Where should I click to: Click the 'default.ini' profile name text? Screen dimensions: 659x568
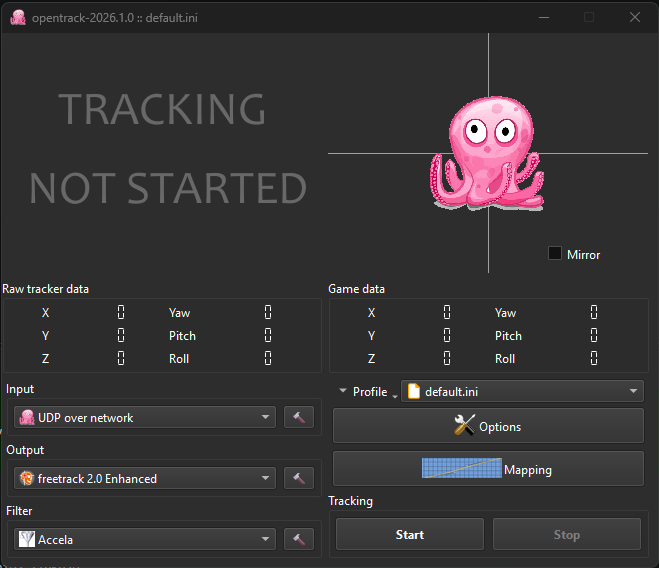(451, 392)
